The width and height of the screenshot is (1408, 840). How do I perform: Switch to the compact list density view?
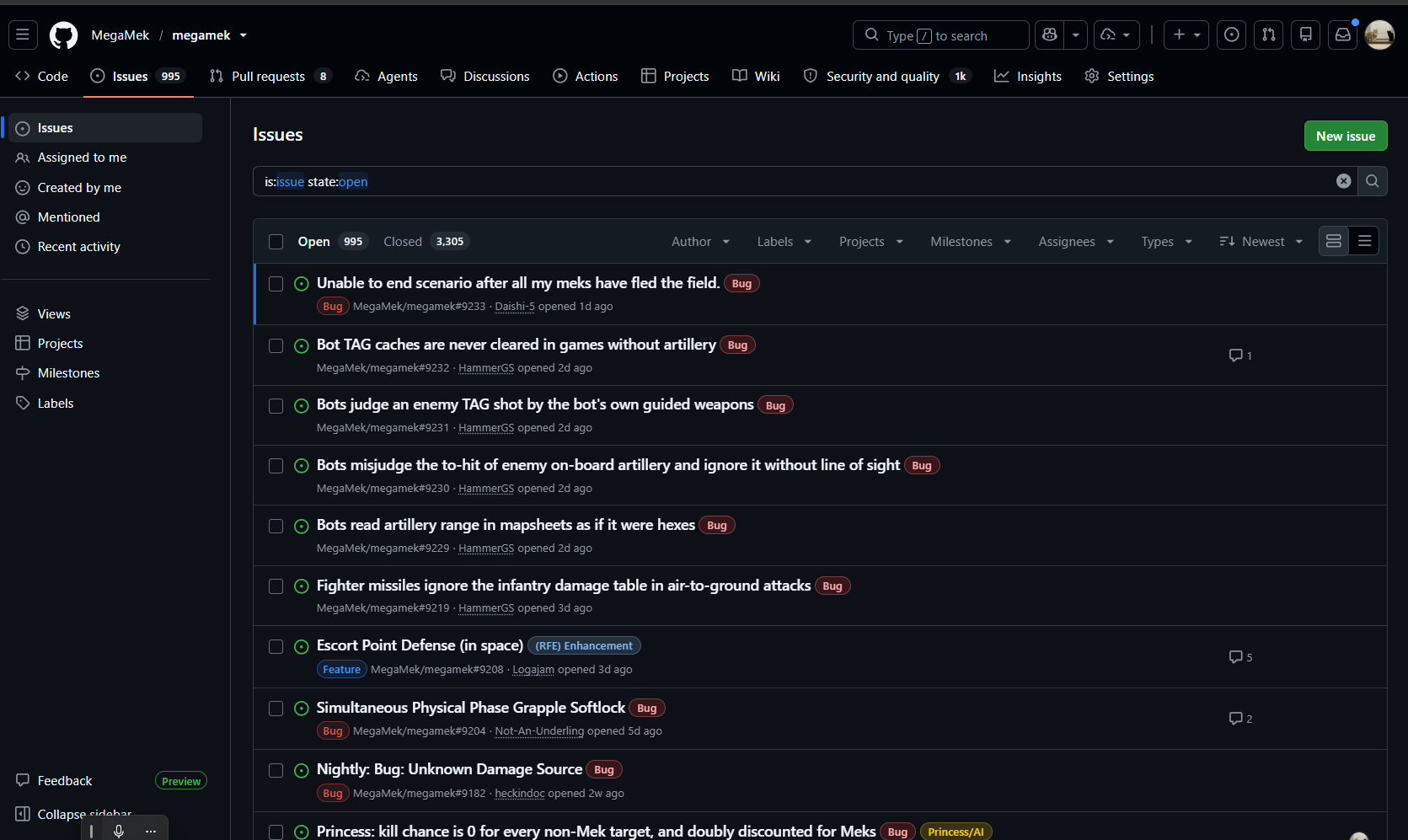(x=1365, y=242)
